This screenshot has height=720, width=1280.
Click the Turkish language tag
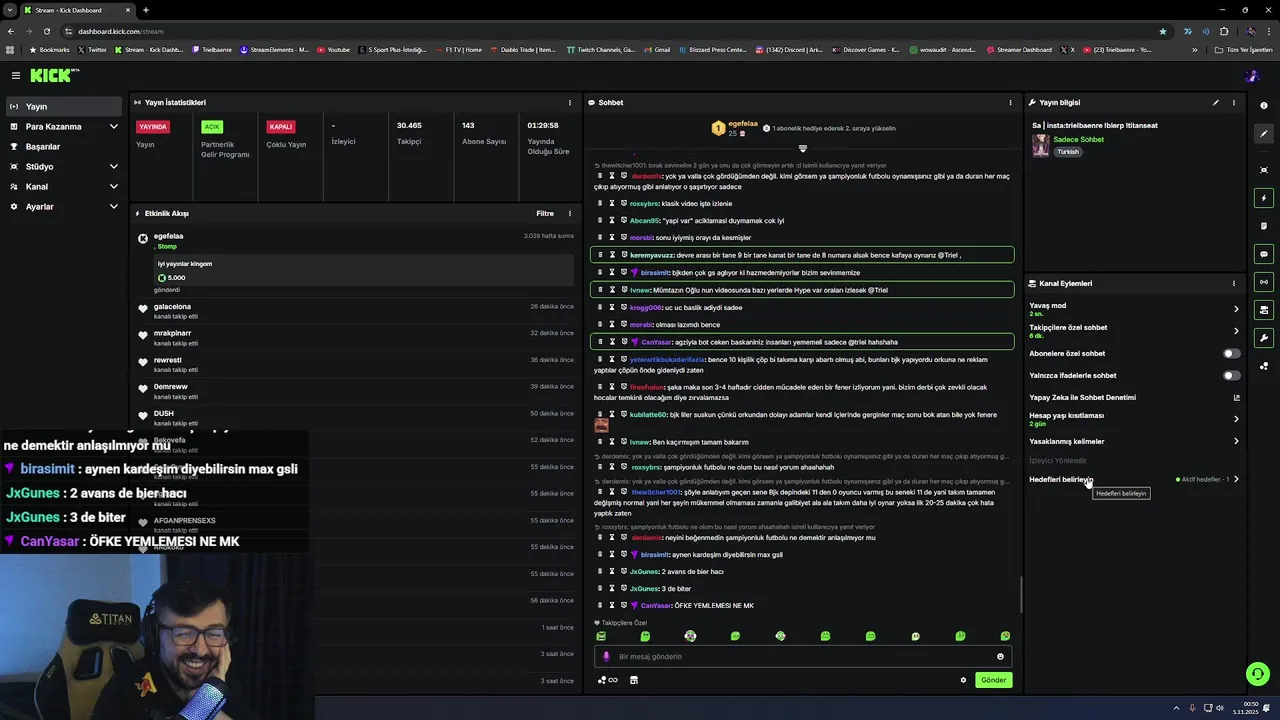click(1067, 152)
